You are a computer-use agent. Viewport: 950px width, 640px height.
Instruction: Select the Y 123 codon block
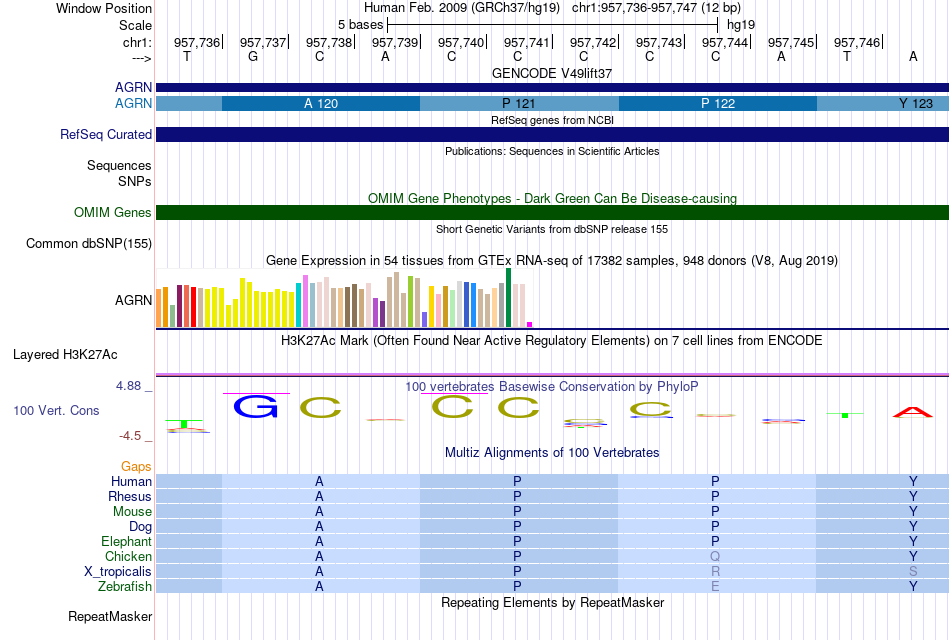[x=883, y=104]
